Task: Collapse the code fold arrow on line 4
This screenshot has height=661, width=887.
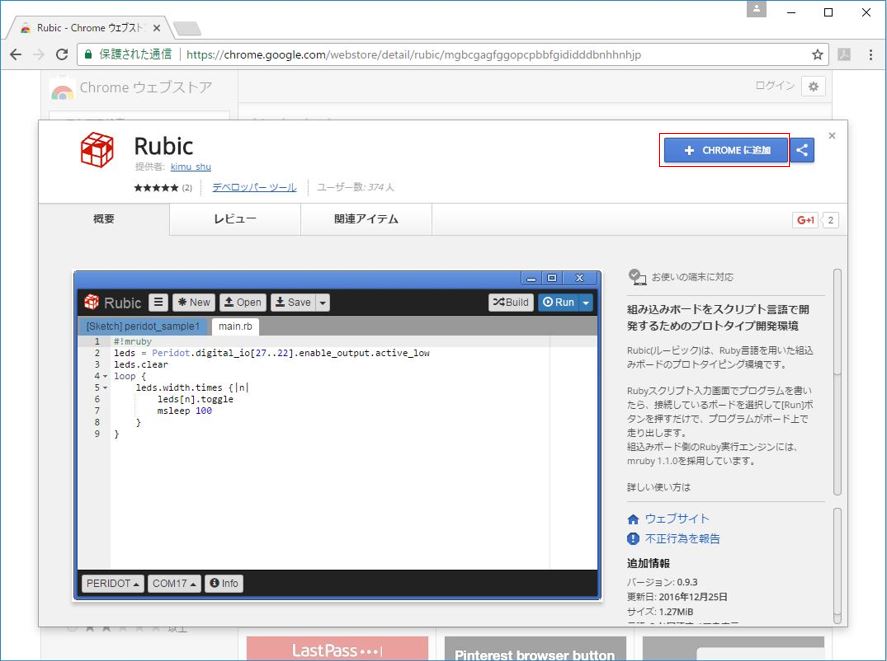Action: click(105, 376)
